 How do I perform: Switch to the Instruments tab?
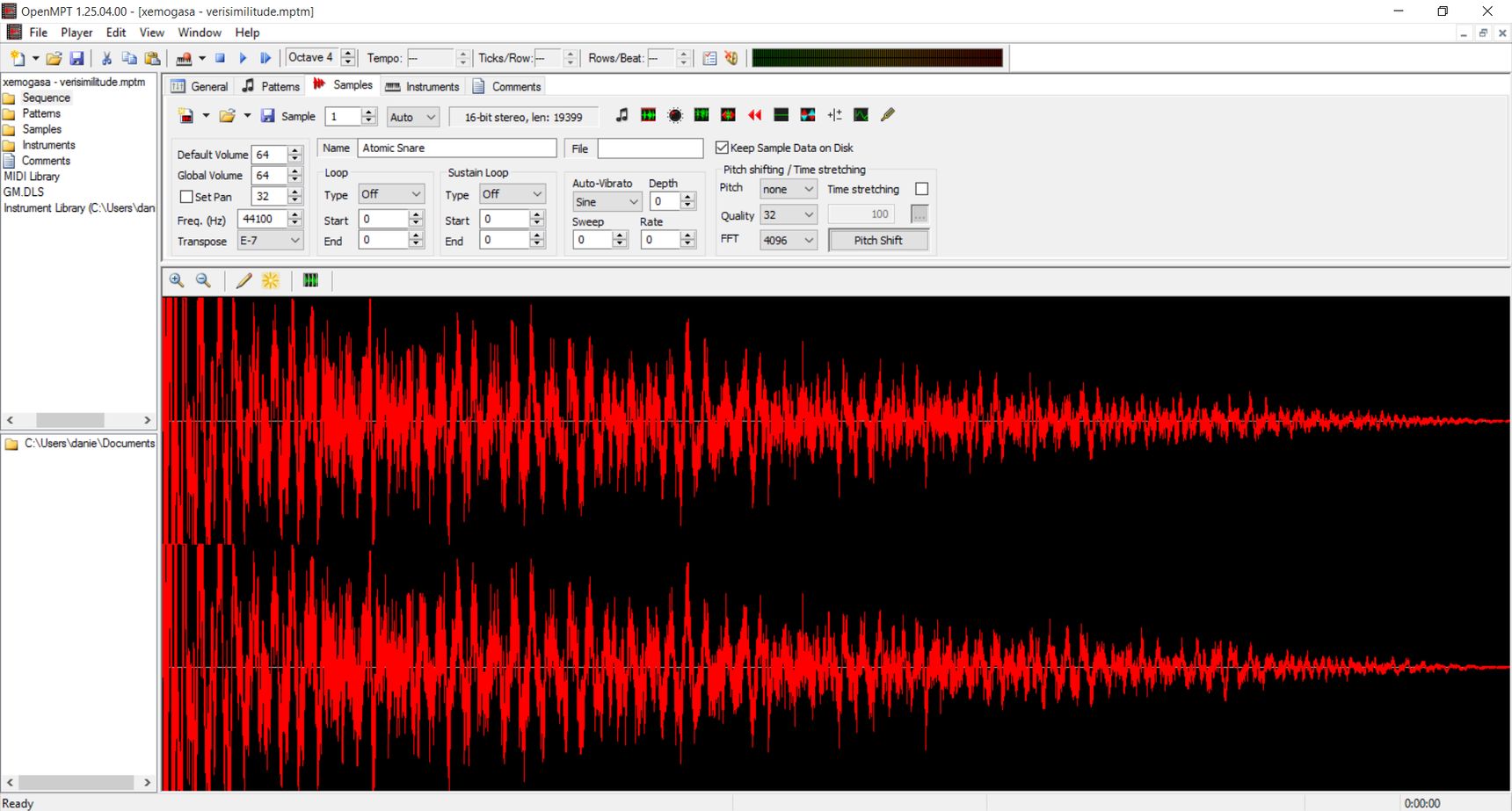pyautogui.click(x=423, y=86)
